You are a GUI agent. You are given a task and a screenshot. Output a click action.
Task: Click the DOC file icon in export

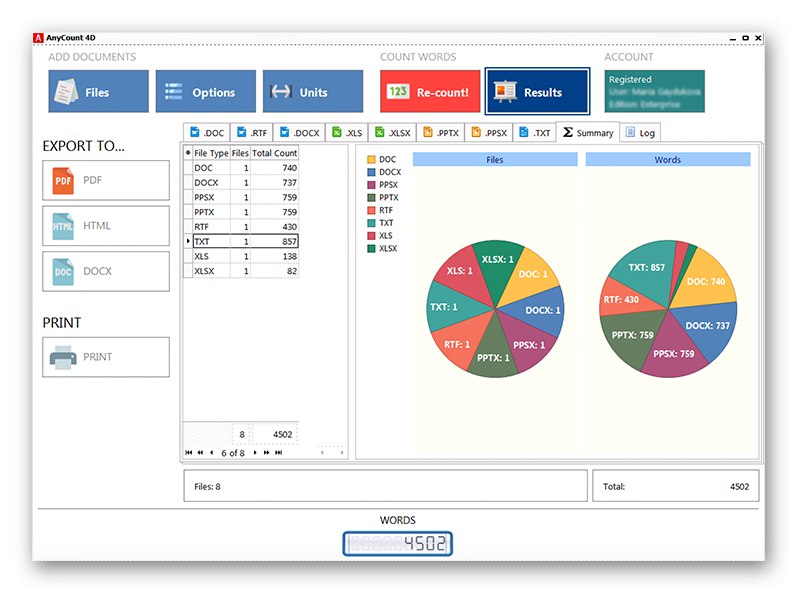63,271
